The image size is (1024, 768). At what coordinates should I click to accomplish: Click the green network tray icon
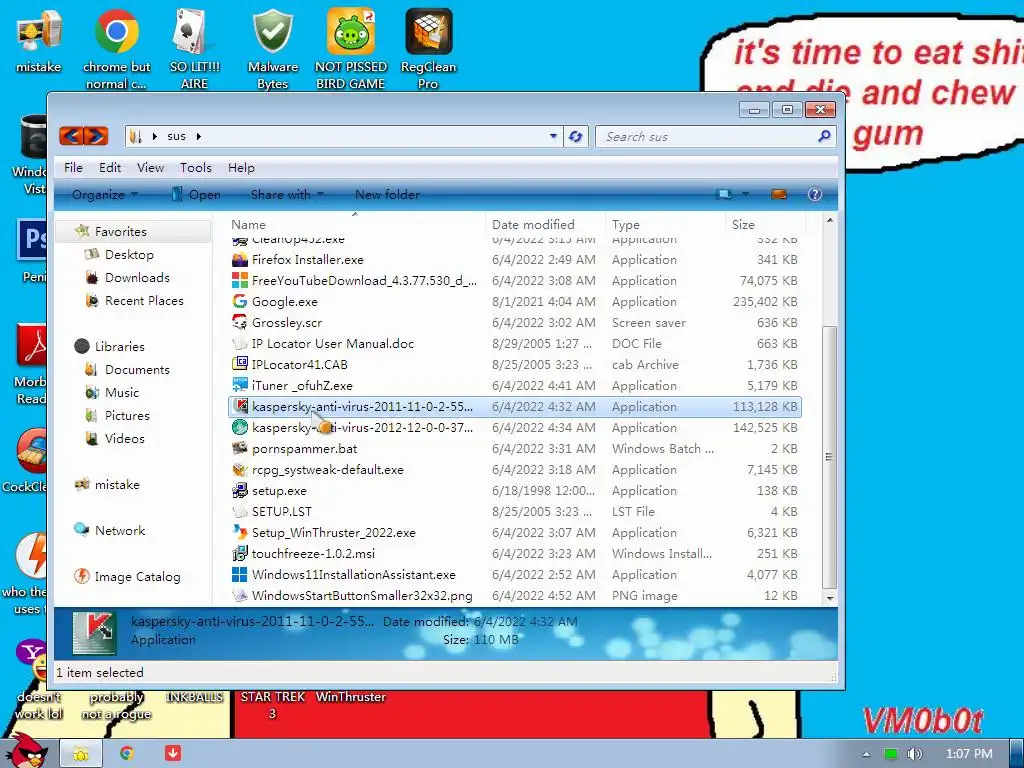(891, 754)
